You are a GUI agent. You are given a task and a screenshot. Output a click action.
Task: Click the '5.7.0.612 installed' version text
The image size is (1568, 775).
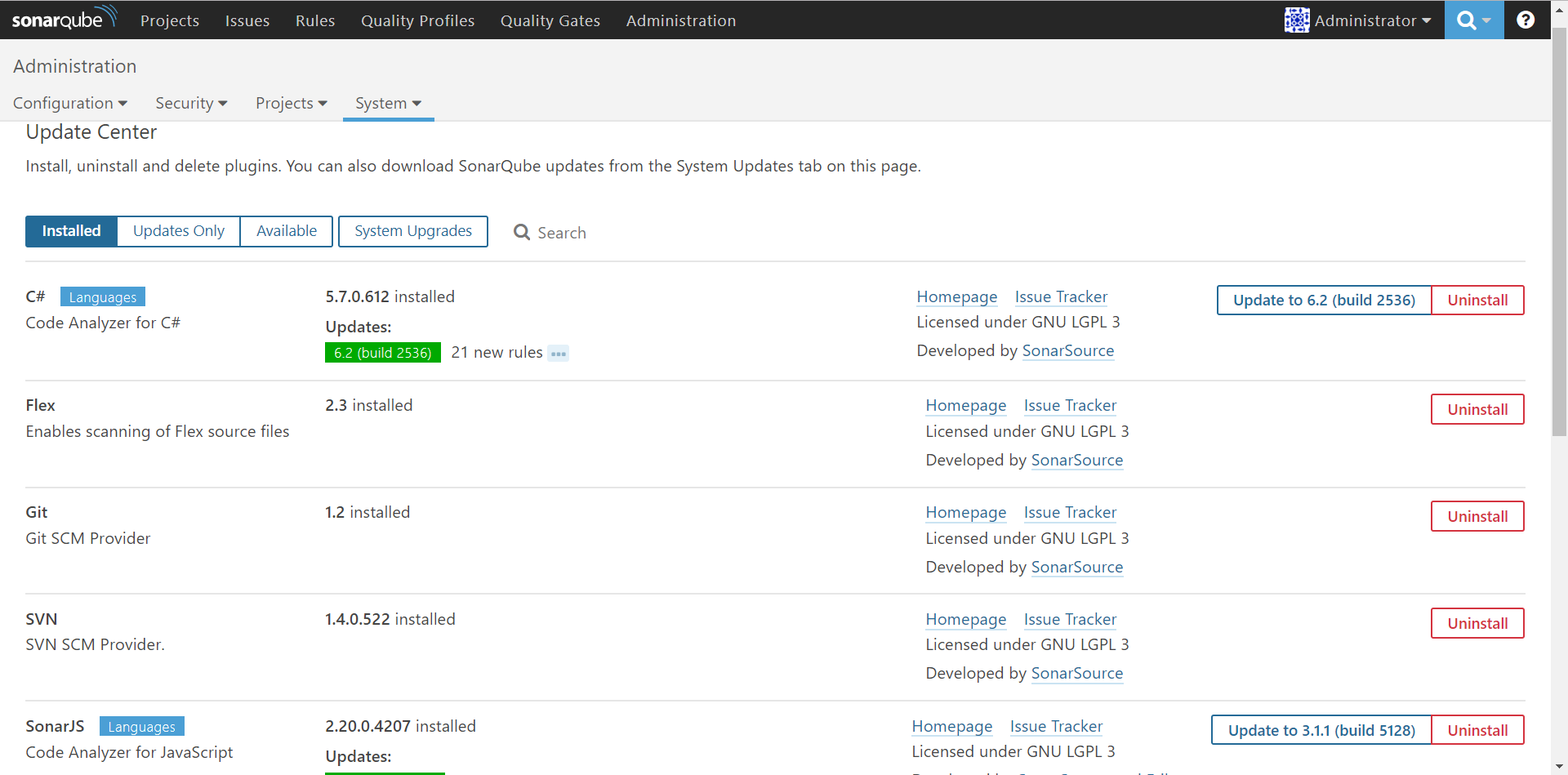point(390,296)
